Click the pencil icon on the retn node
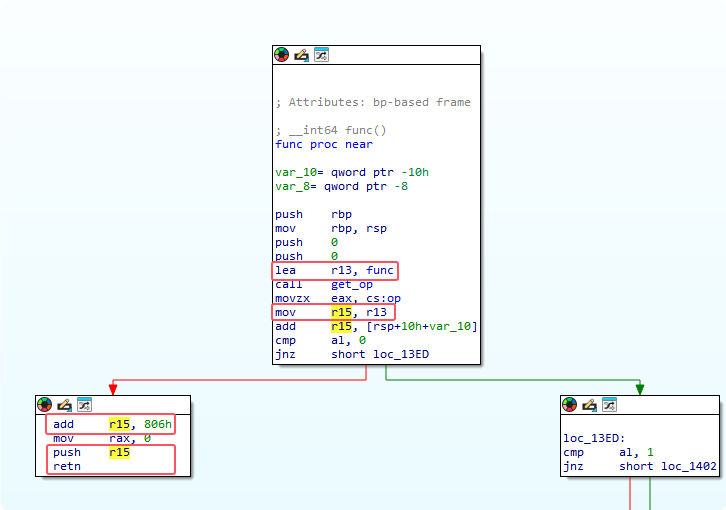This screenshot has width=726, height=510. pyautogui.click(x=64, y=405)
